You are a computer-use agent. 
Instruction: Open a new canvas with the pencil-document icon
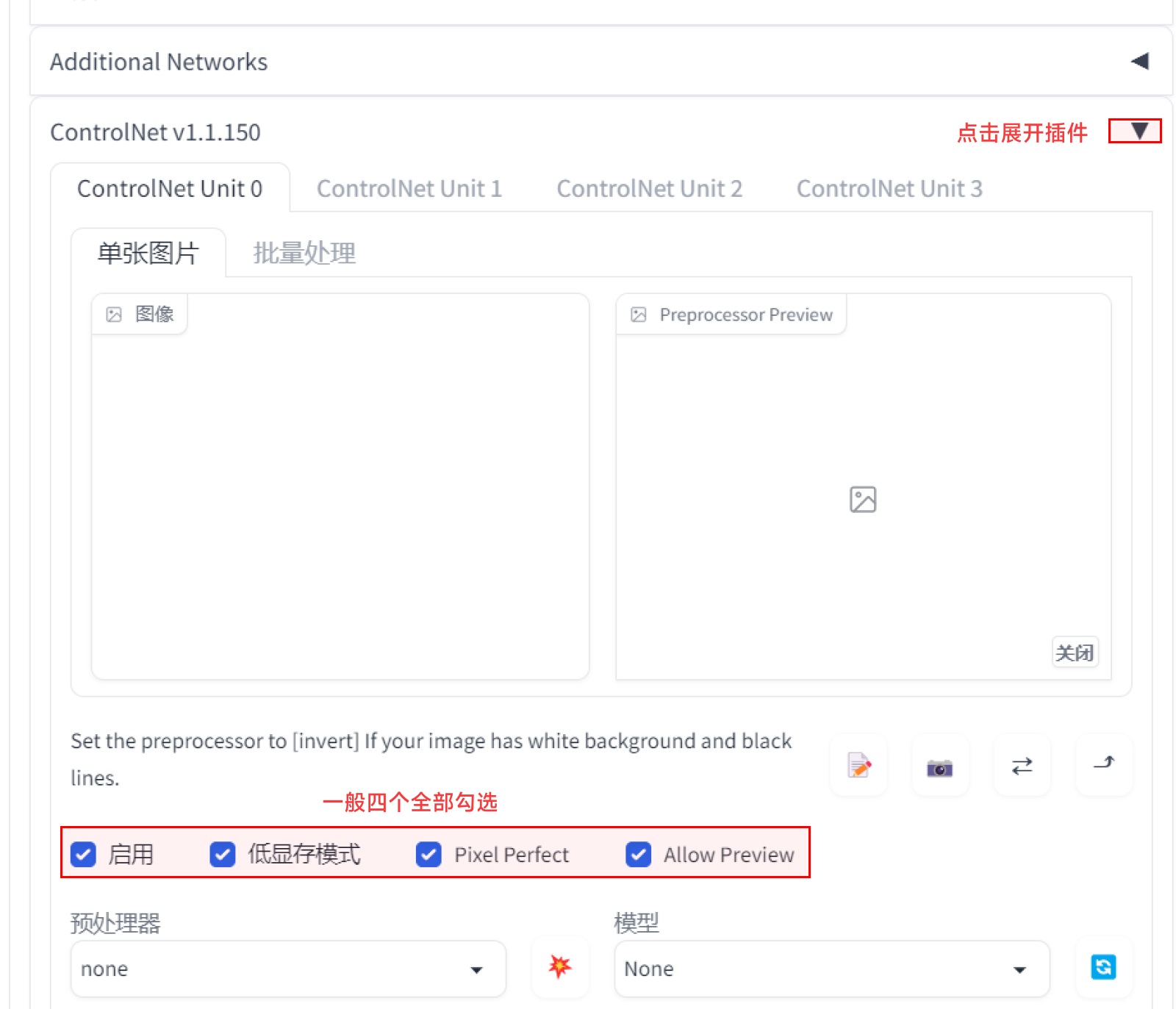pyautogui.click(x=858, y=766)
